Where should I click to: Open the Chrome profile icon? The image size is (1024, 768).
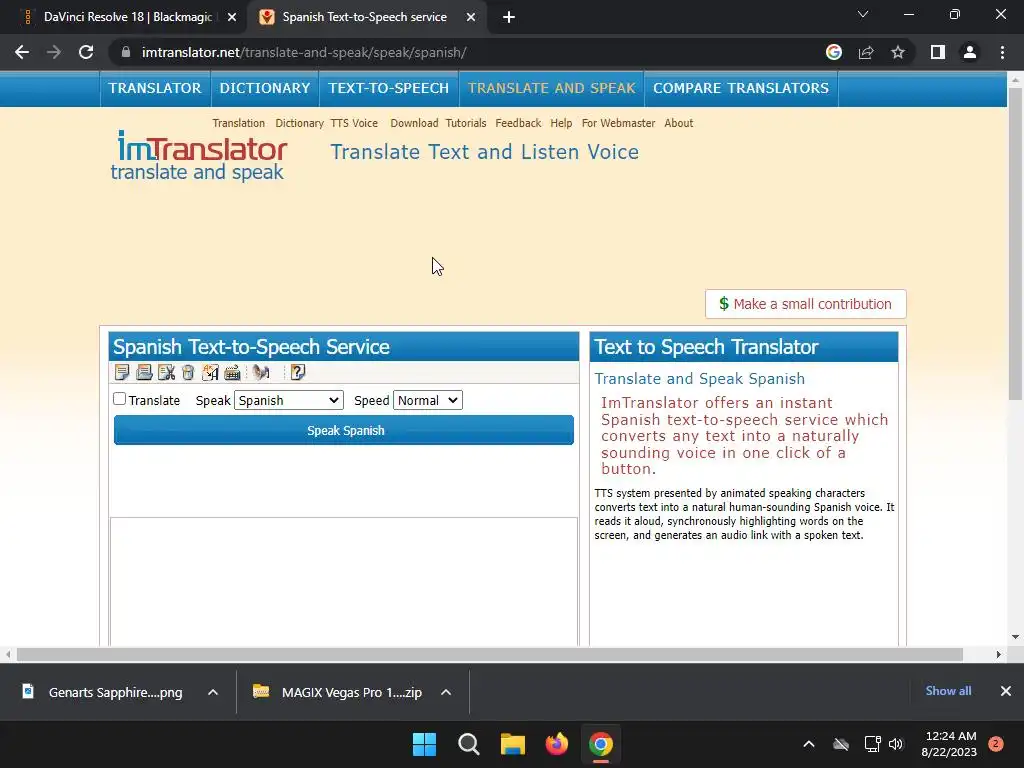(970, 52)
